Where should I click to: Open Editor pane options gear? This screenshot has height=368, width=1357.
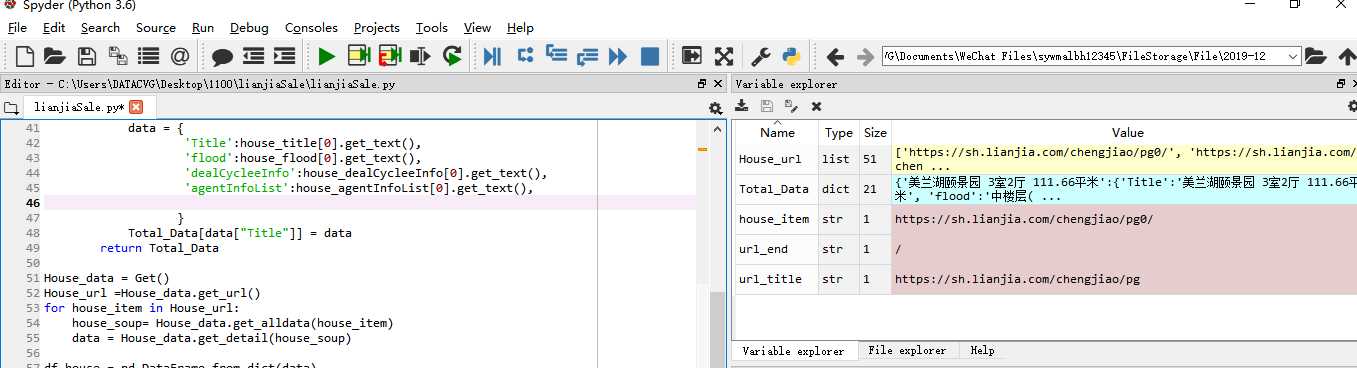[x=715, y=108]
